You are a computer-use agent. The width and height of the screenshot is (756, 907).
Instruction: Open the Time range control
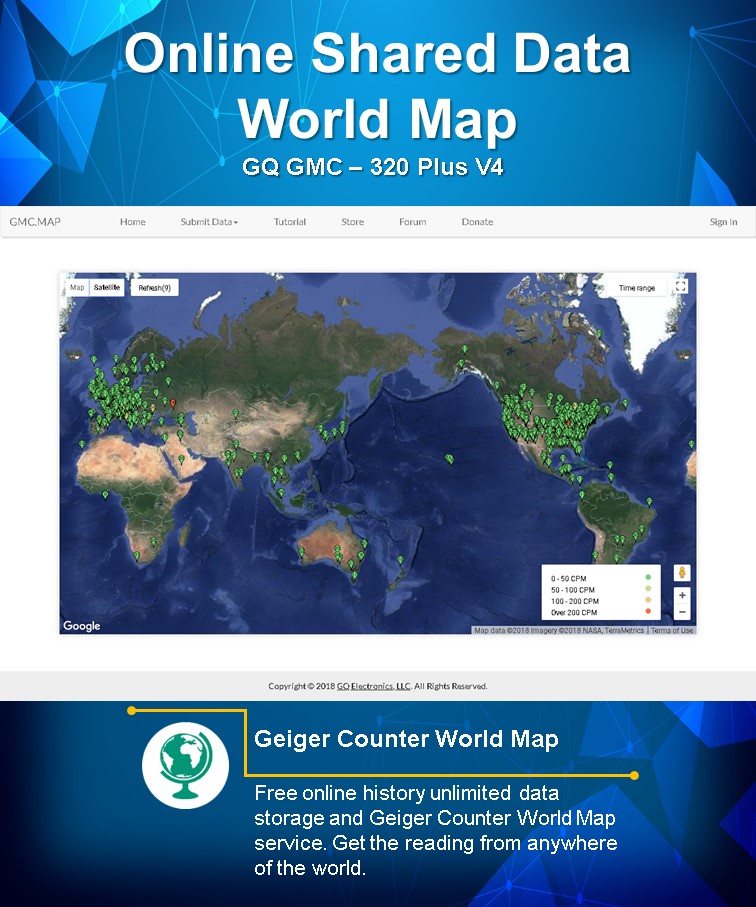tap(637, 287)
